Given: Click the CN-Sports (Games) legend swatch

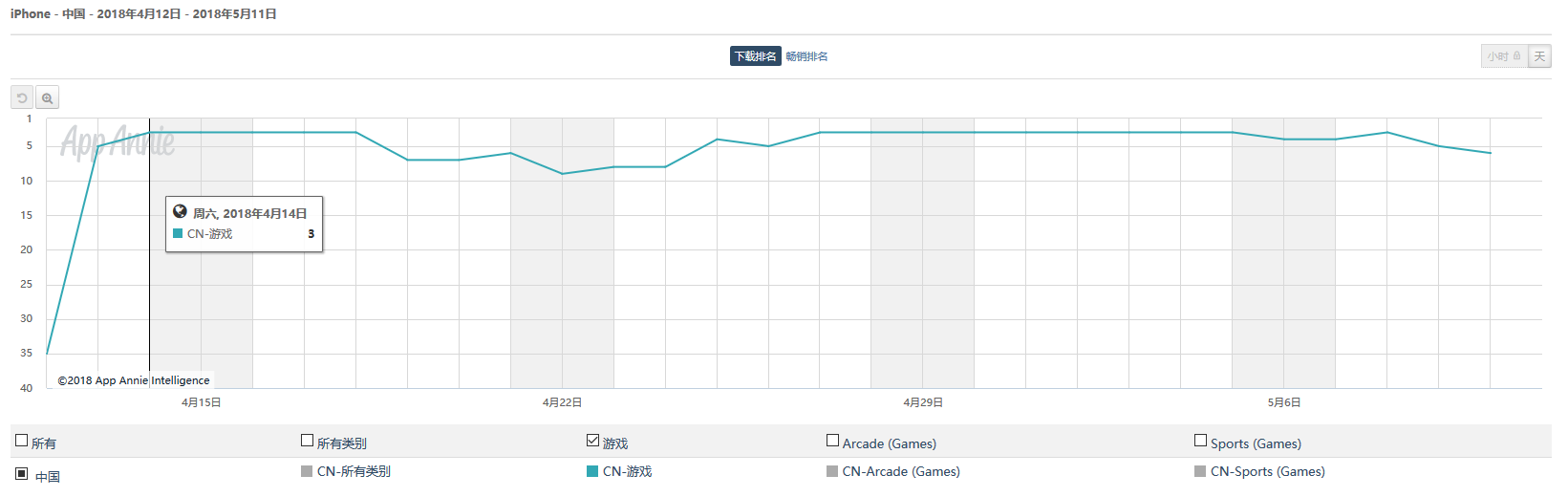Looking at the screenshot, I should [x=1200, y=471].
